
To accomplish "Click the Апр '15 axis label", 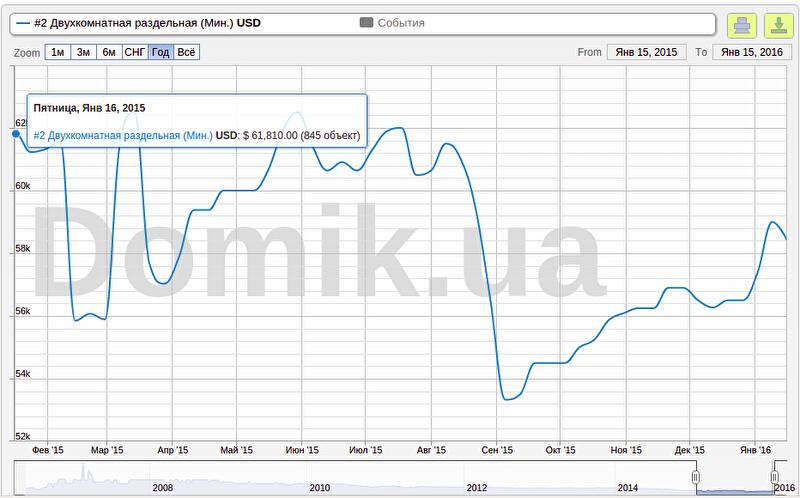I will click(172, 450).
